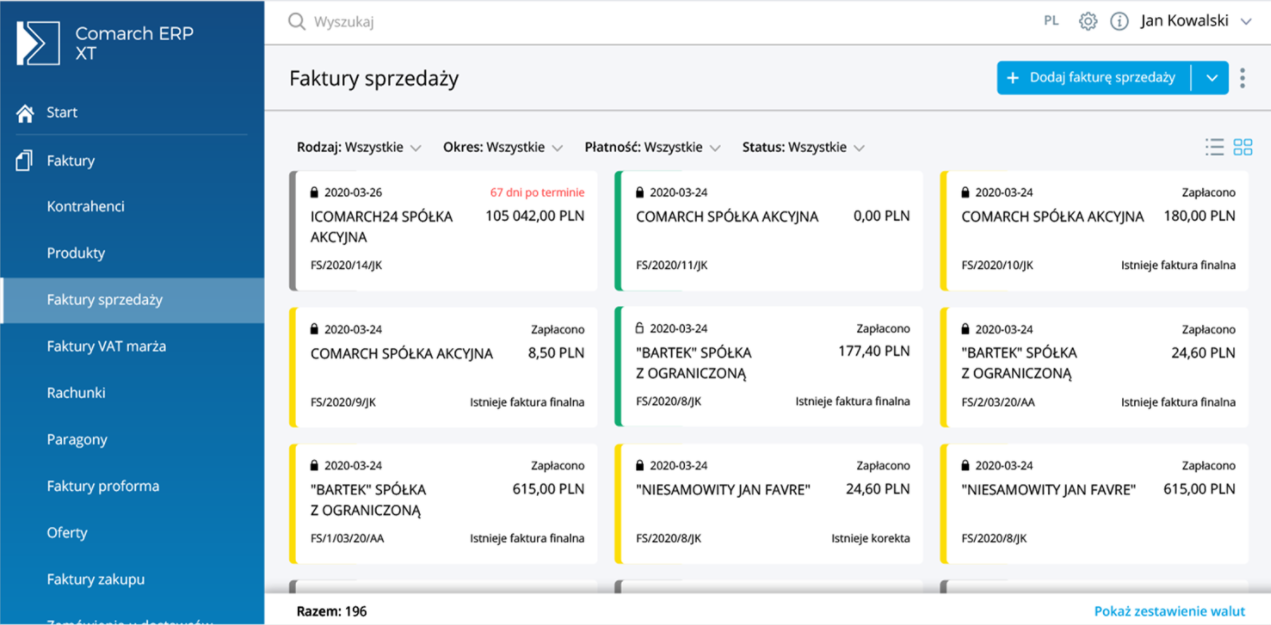1271x625 pixels.
Task: Click date 2020-03-26 on ICOMARCH24 card
Action: (x=353, y=192)
